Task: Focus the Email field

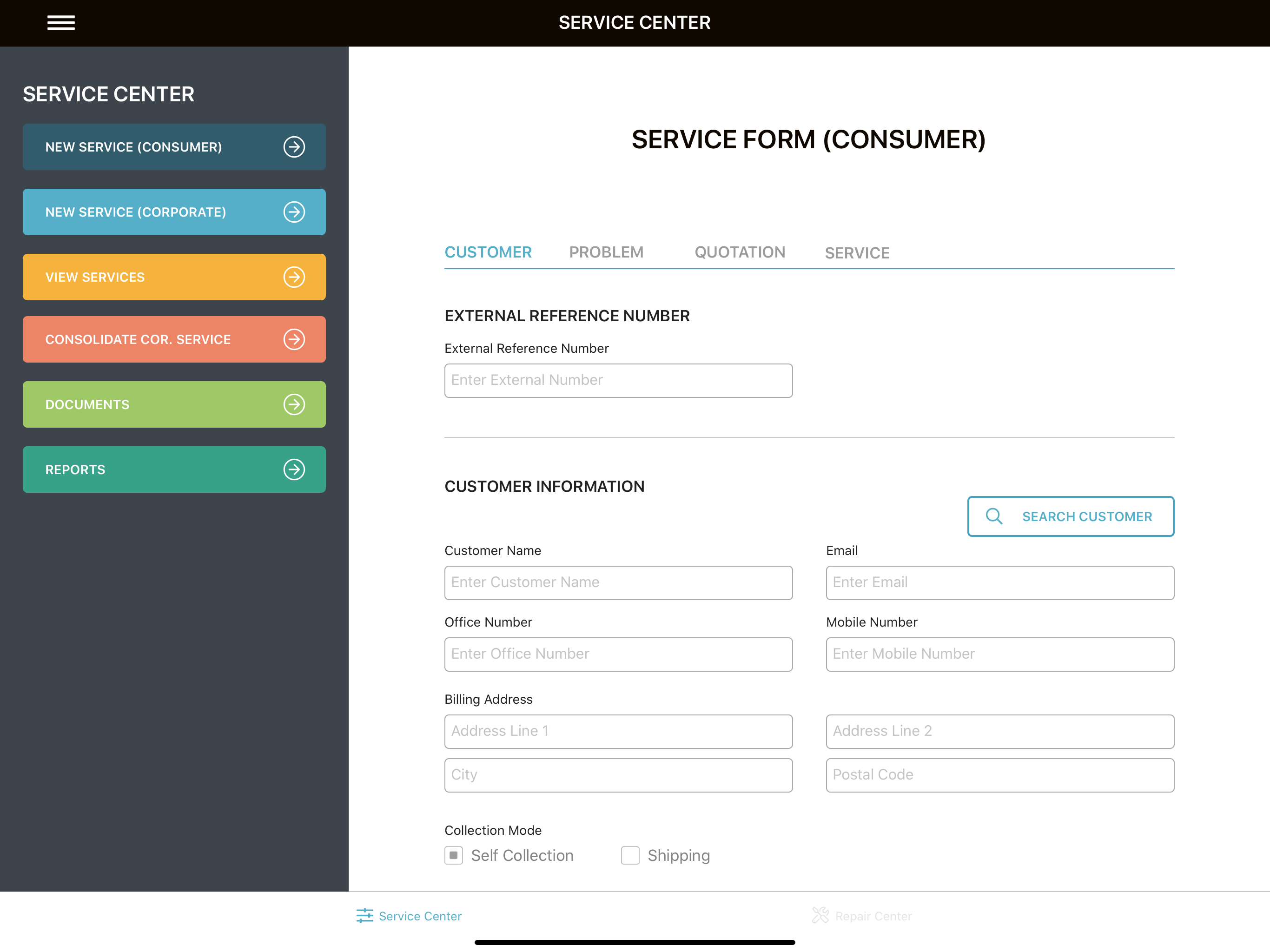Action: [x=999, y=582]
